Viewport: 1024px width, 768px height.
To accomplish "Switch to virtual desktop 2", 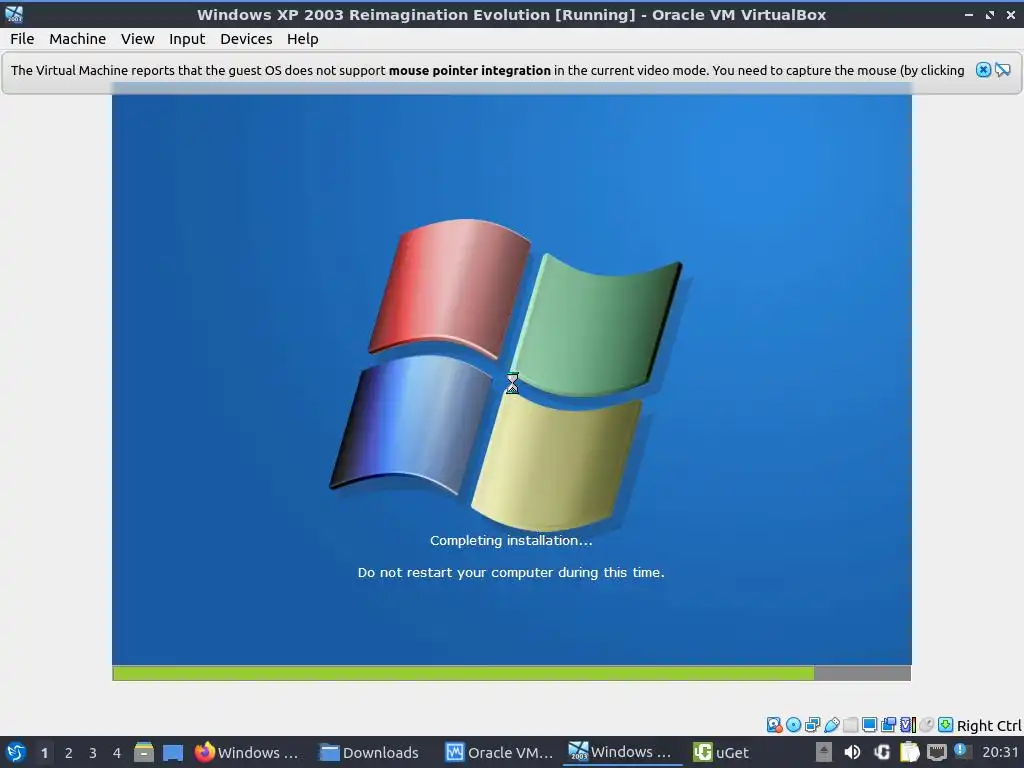I will (x=69, y=753).
